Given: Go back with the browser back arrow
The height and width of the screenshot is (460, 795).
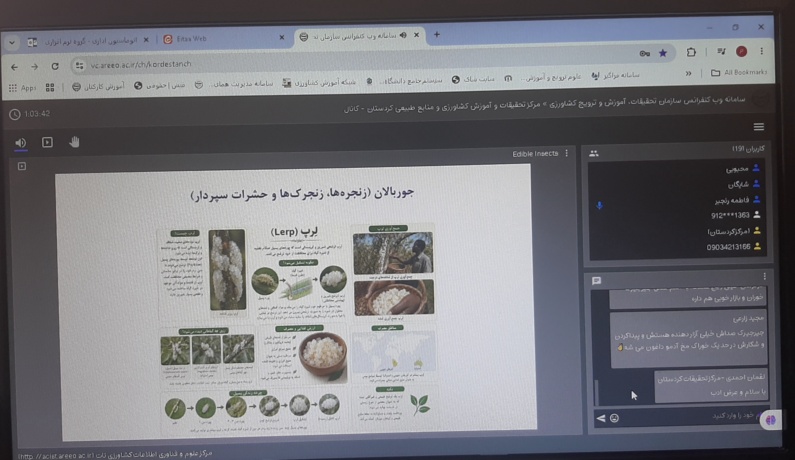Looking at the screenshot, I should point(14,67).
